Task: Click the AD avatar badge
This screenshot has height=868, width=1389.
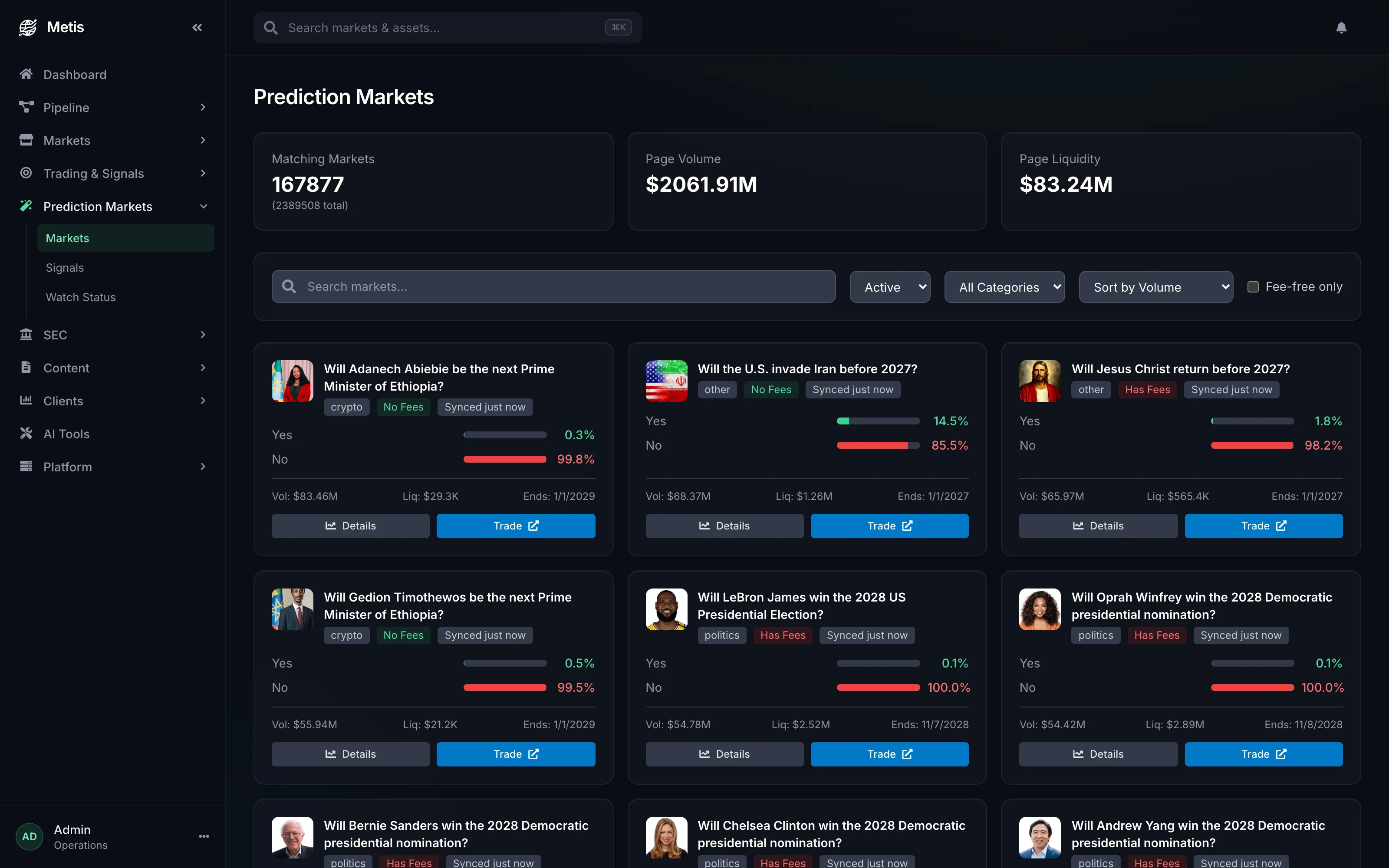Action: pyautogui.click(x=29, y=836)
